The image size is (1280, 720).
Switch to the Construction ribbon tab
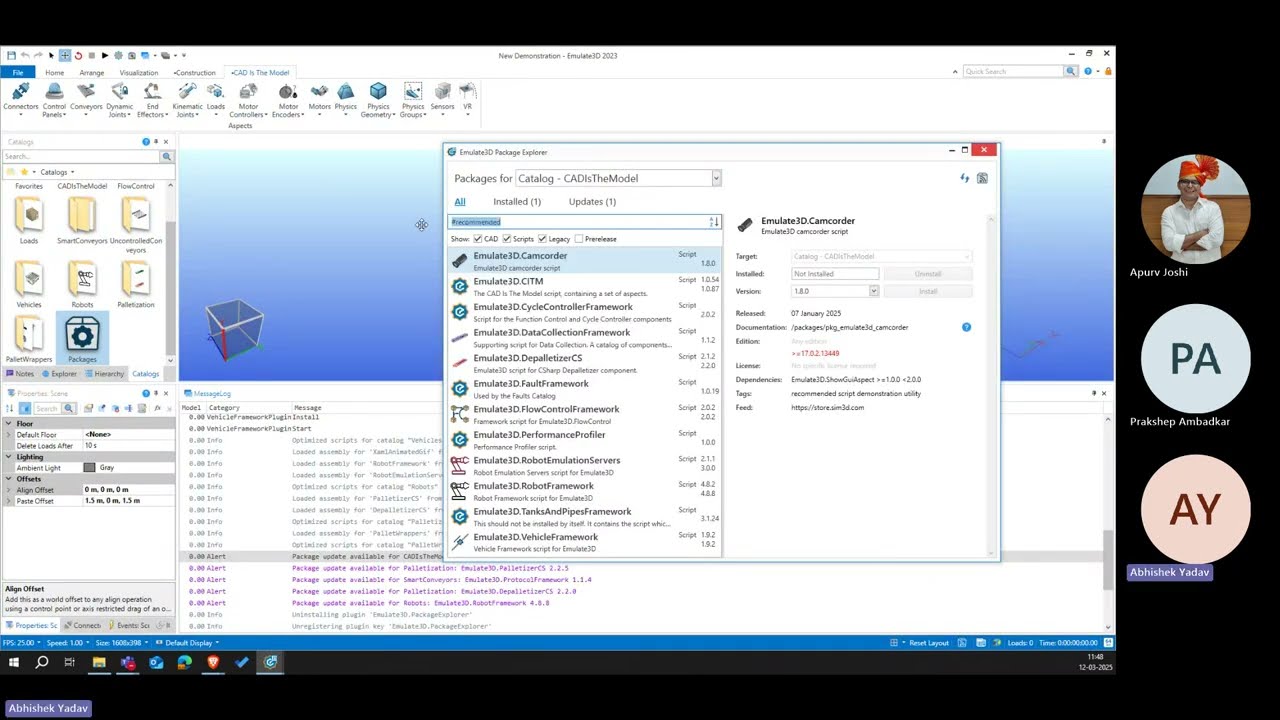[194, 72]
